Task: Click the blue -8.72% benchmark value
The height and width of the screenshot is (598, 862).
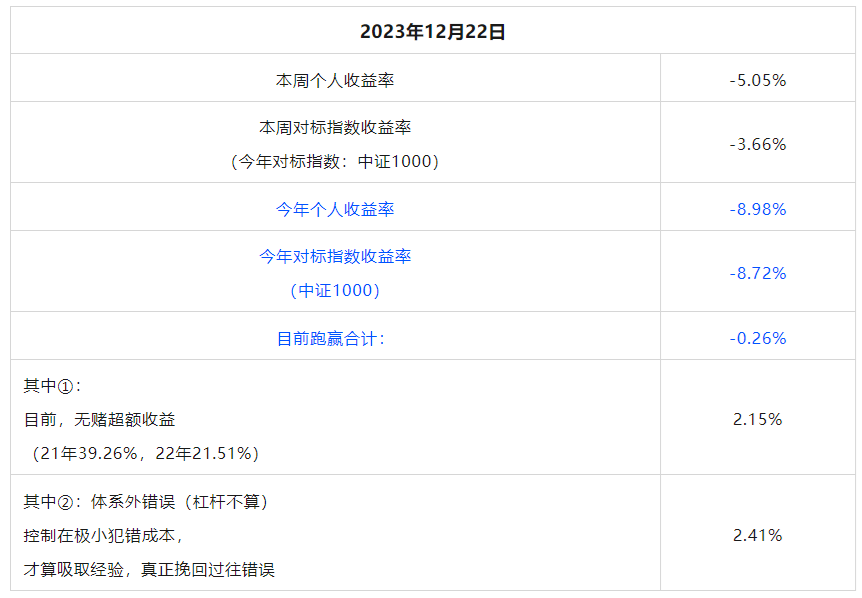Action: point(758,273)
